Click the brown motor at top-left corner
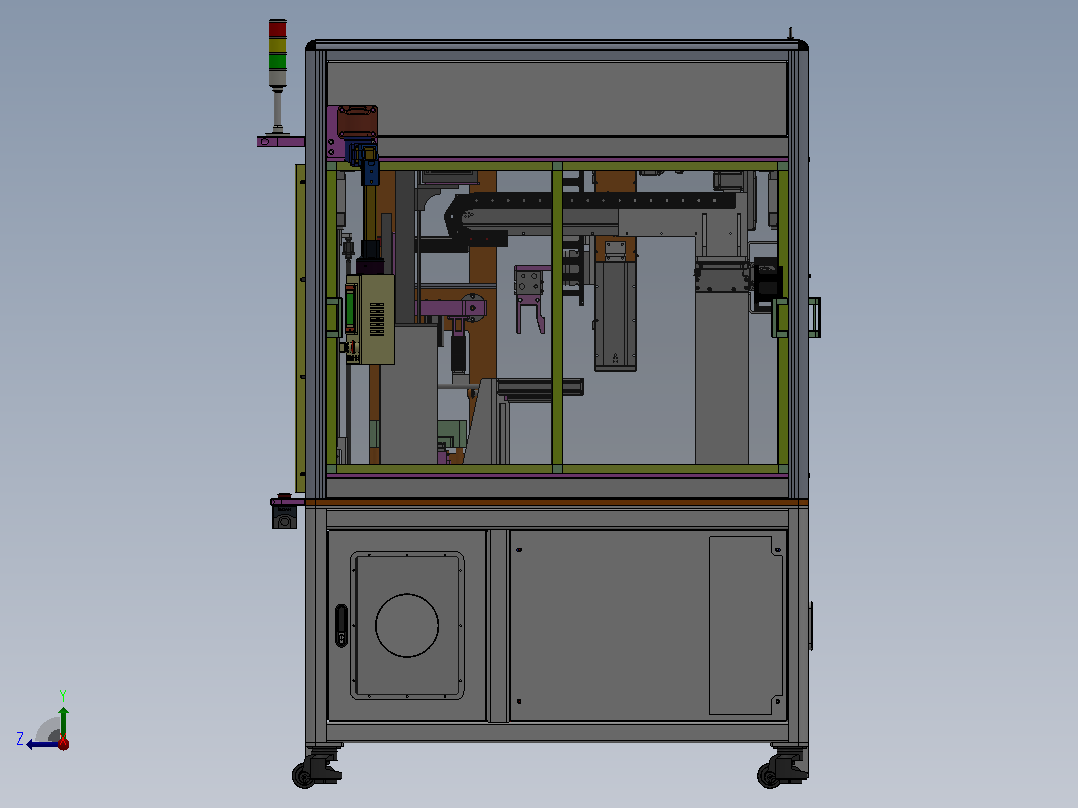 (x=358, y=122)
